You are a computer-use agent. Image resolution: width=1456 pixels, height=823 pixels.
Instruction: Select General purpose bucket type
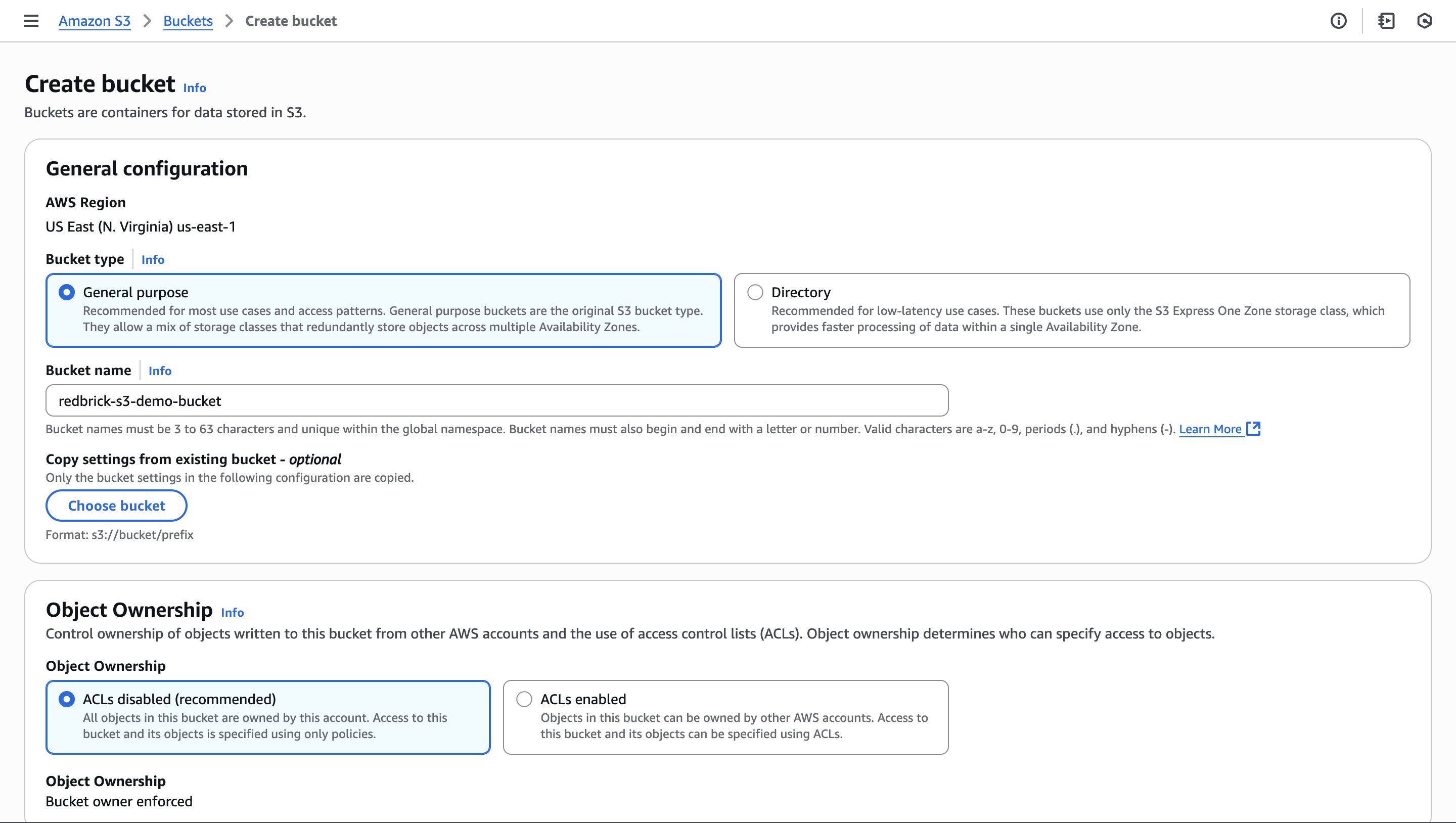point(67,292)
